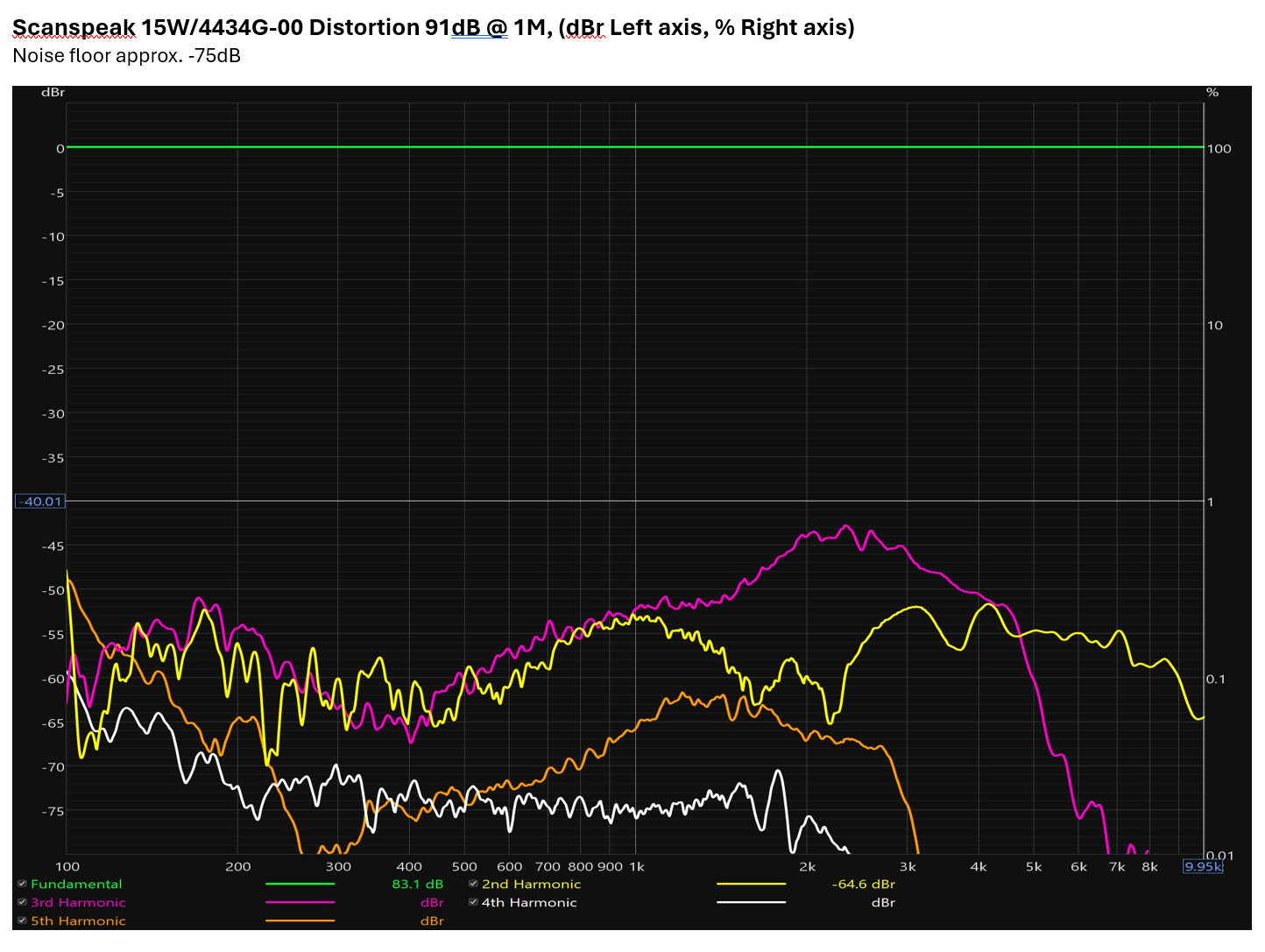Click the dBr readout in 4th Harmonic row
Image resolution: width=1265 pixels, height=952 pixels.
coord(883,903)
